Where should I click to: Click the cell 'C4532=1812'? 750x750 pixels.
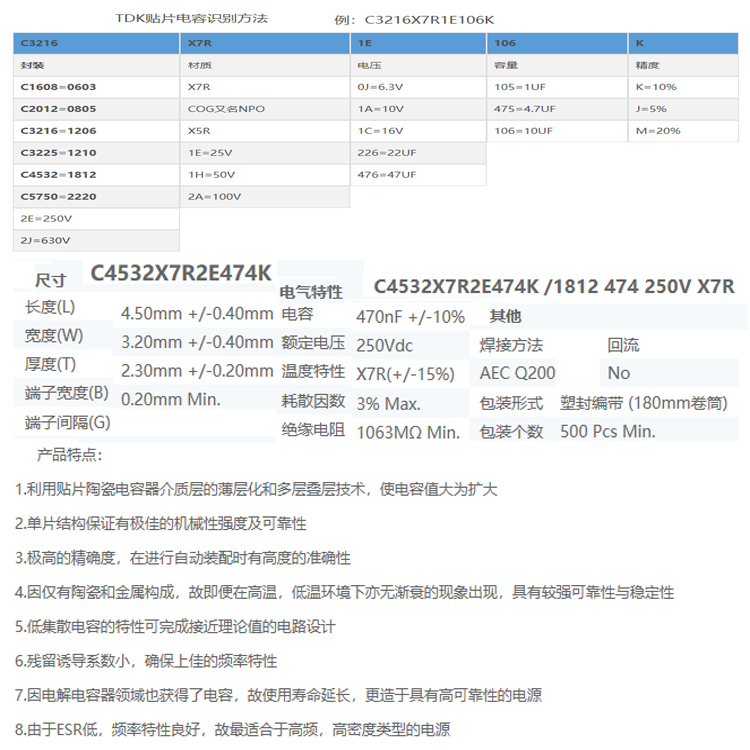tap(96, 175)
